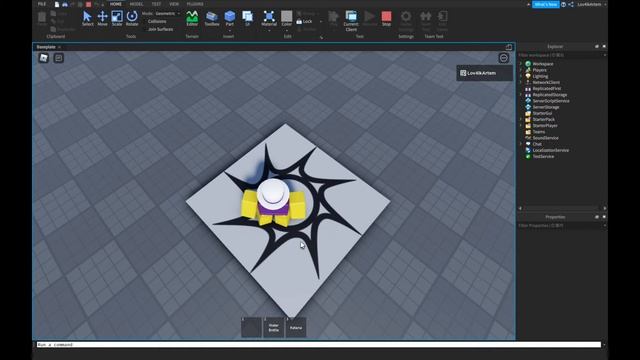The width and height of the screenshot is (640, 360).
Task: Activate the Move tool
Action: click(102, 18)
